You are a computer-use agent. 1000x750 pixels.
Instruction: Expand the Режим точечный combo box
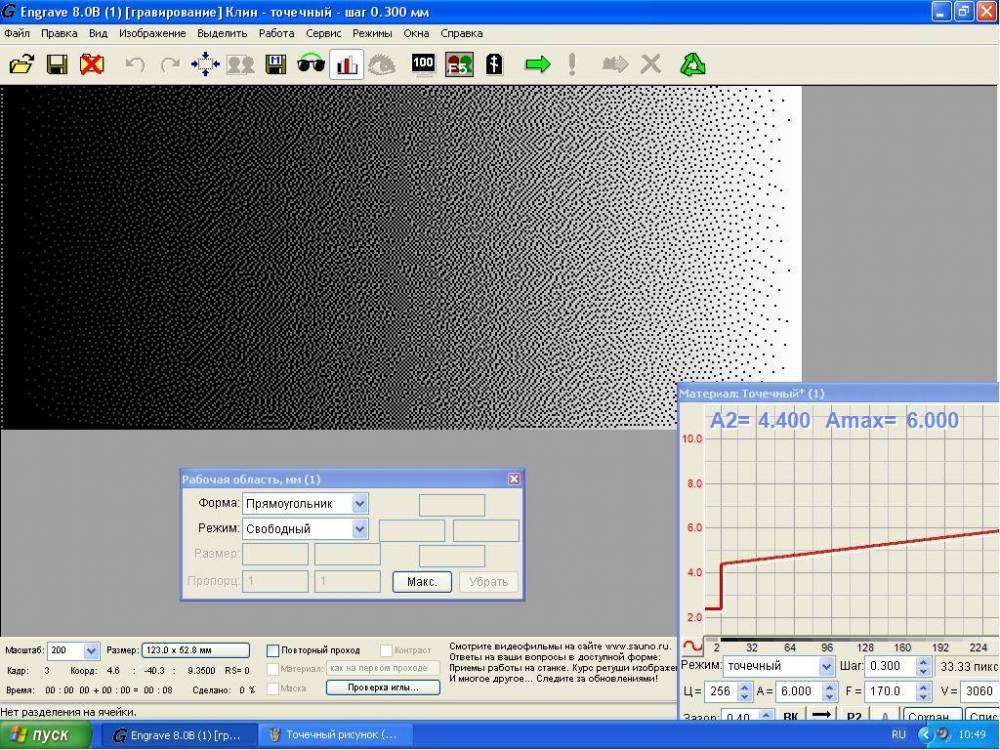[826, 666]
